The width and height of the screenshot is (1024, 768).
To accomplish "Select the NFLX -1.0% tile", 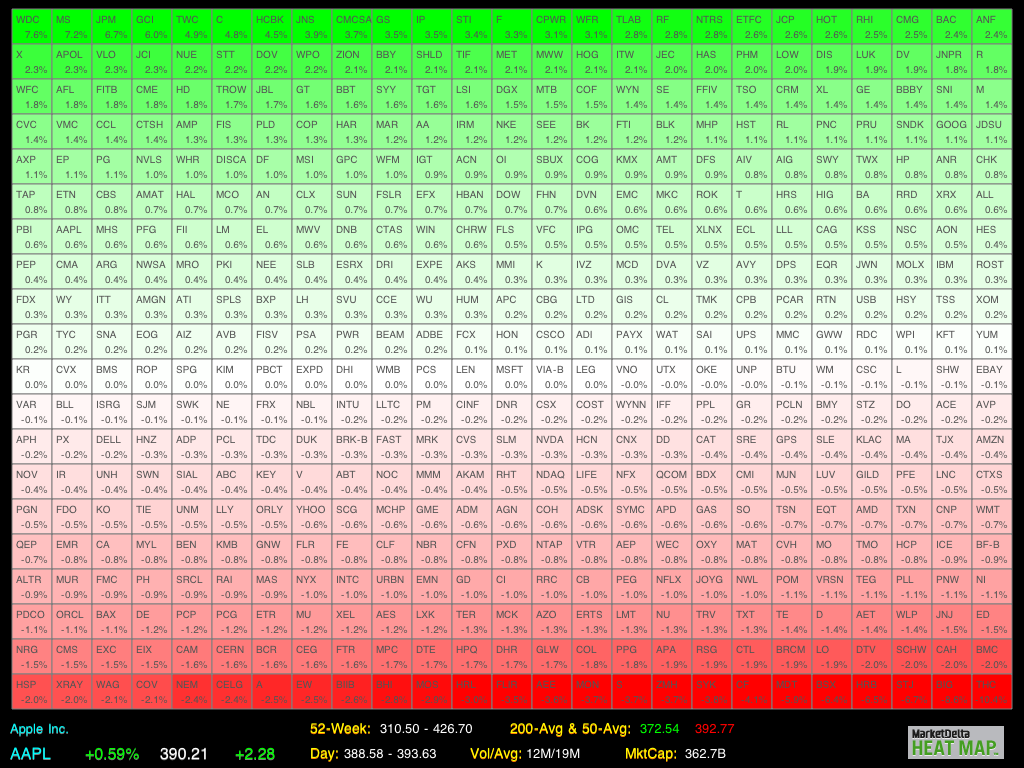I will [671, 587].
